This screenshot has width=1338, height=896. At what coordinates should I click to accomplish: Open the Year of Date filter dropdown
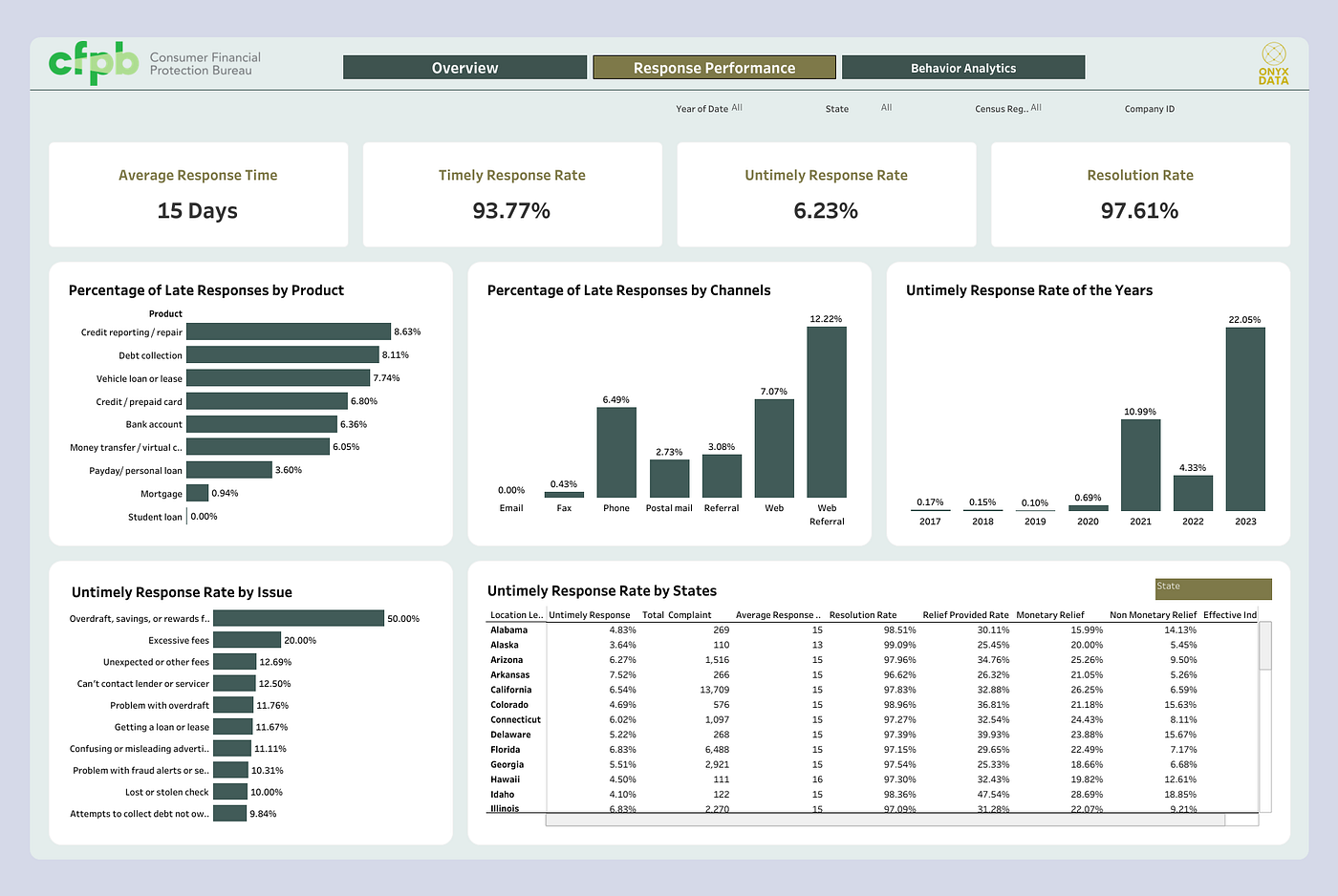pos(709,108)
